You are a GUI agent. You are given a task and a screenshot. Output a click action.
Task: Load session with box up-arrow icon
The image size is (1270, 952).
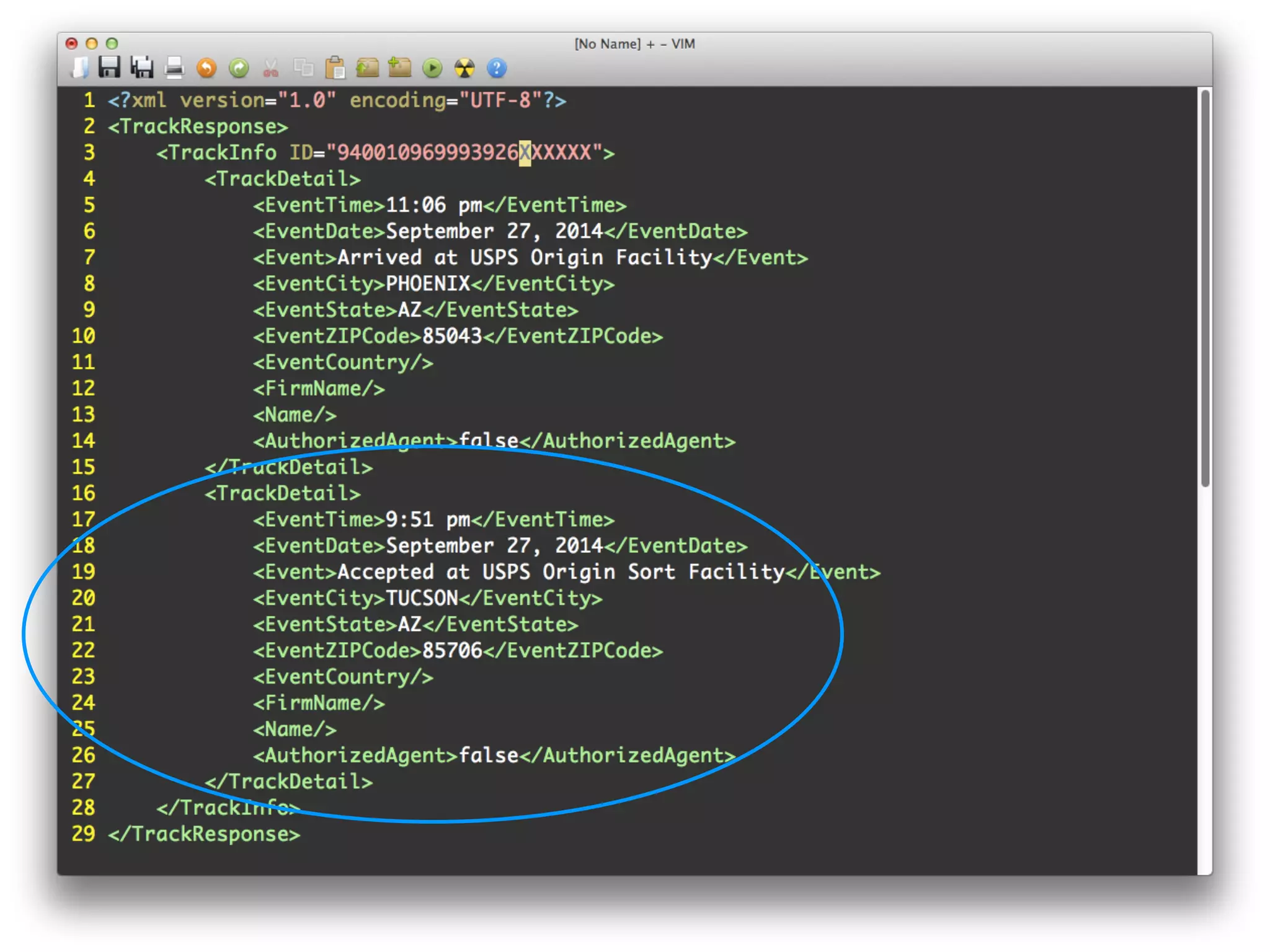coord(368,68)
